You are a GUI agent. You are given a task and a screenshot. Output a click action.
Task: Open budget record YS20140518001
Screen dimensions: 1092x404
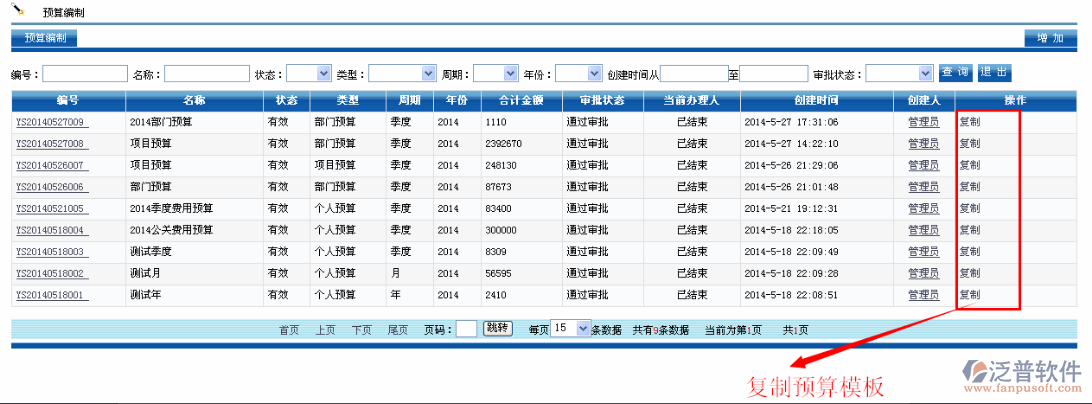(x=50, y=295)
